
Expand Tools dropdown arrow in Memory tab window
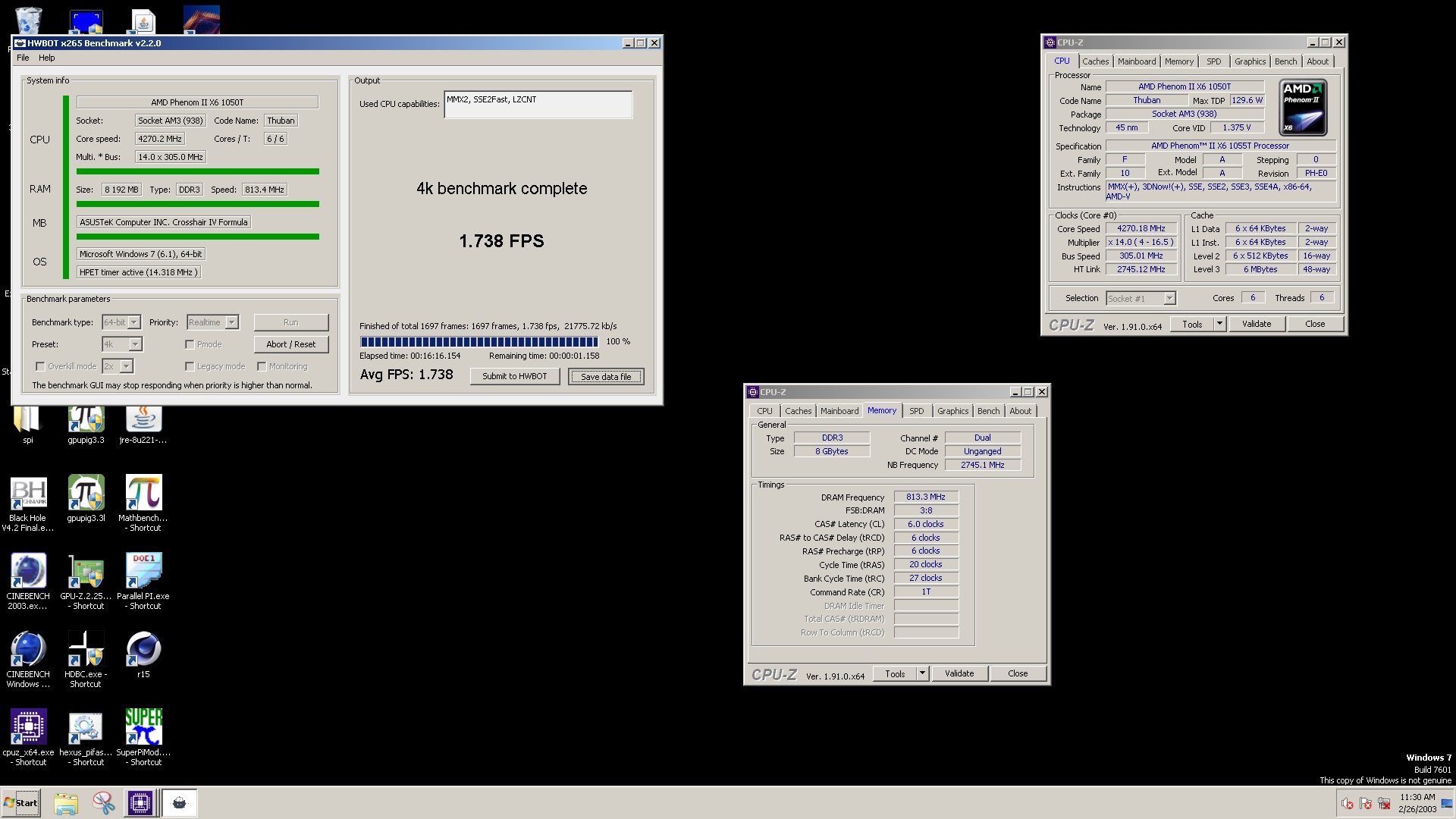pyautogui.click(x=922, y=673)
